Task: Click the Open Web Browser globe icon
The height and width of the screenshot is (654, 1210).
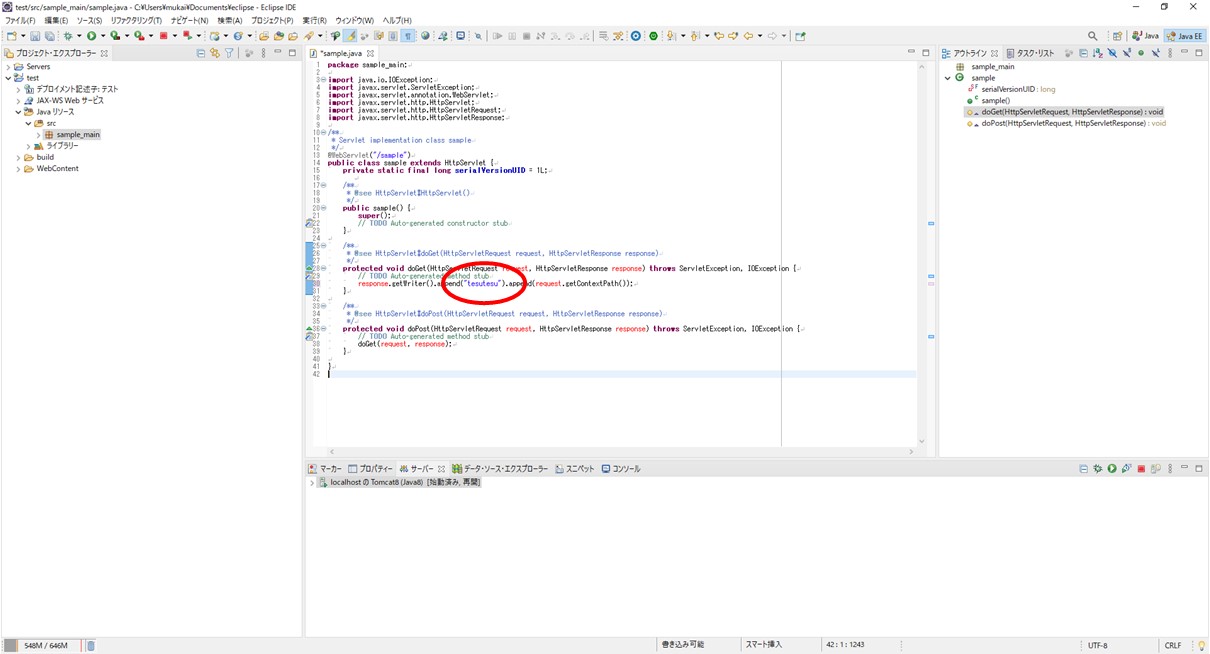Action: 426,36
